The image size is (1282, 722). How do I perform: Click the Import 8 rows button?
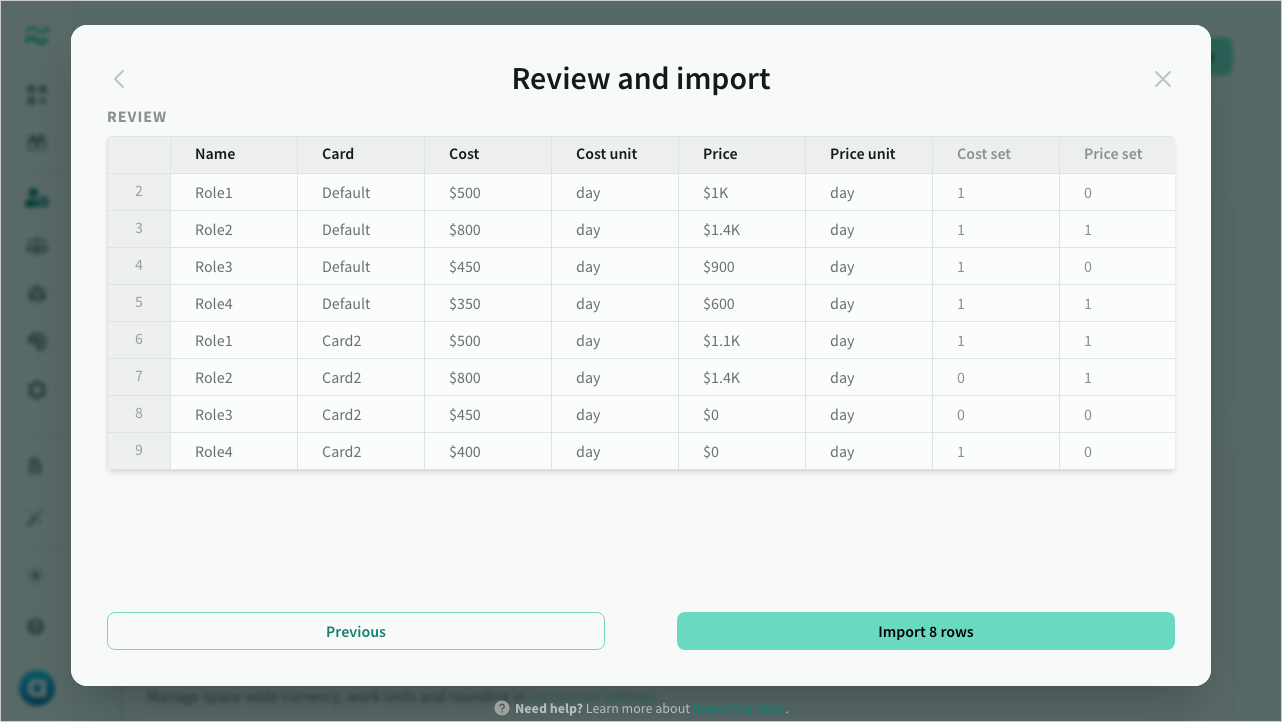(x=925, y=631)
